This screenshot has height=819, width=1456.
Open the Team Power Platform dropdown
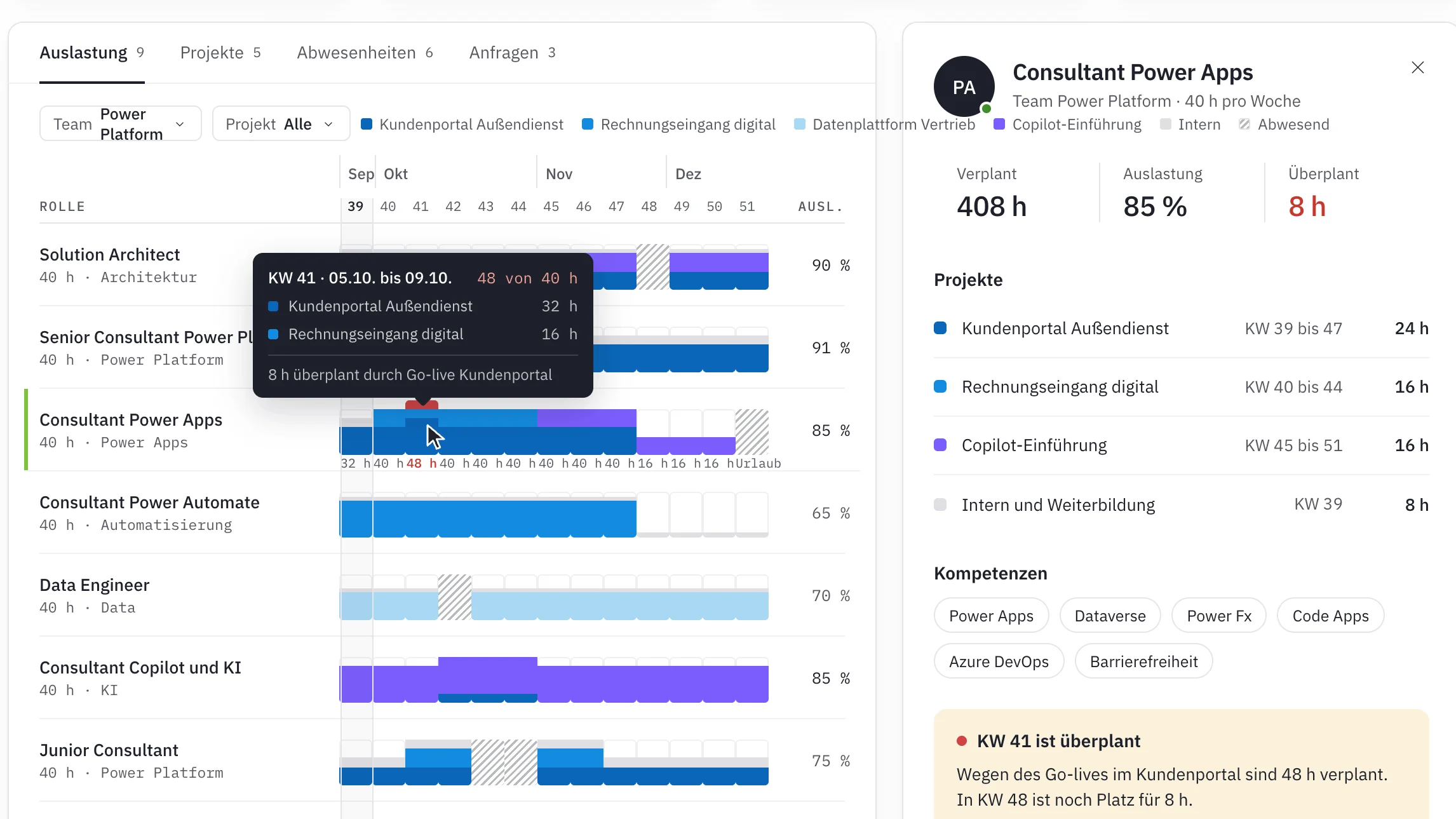(x=121, y=124)
